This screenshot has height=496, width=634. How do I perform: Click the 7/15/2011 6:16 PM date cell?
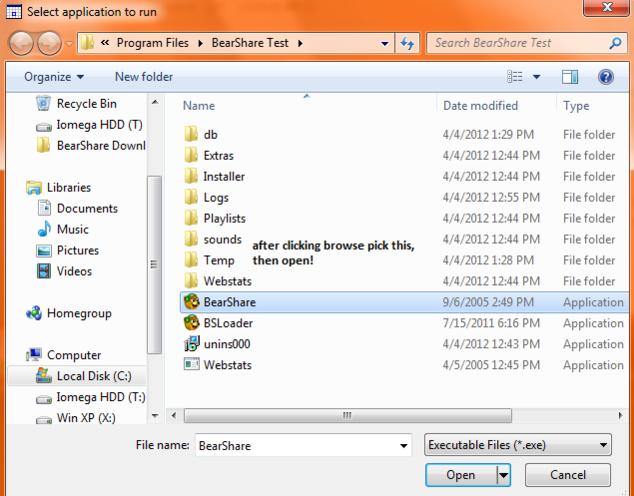(491, 323)
